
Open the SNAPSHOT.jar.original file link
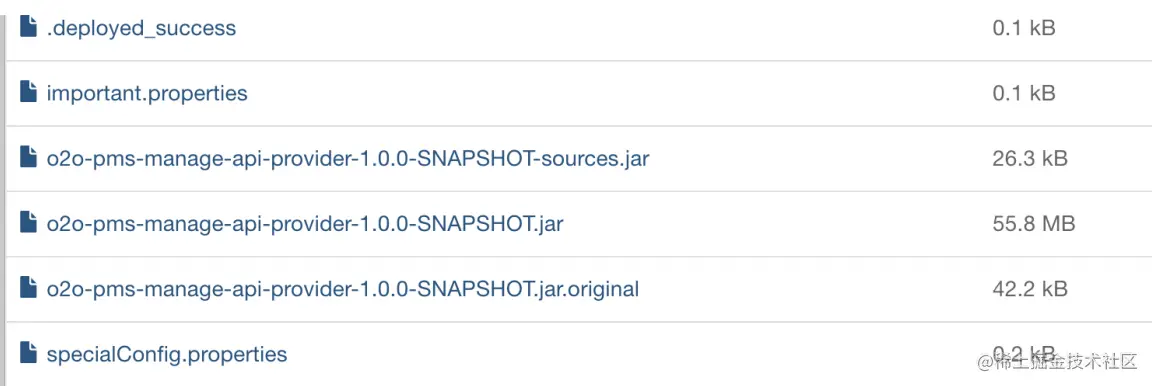[342, 289]
